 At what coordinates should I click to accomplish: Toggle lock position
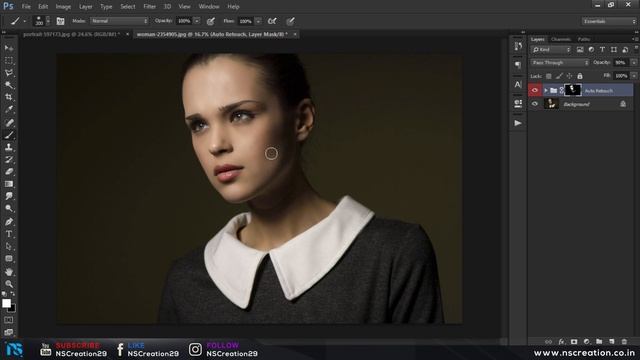pyautogui.click(x=569, y=76)
